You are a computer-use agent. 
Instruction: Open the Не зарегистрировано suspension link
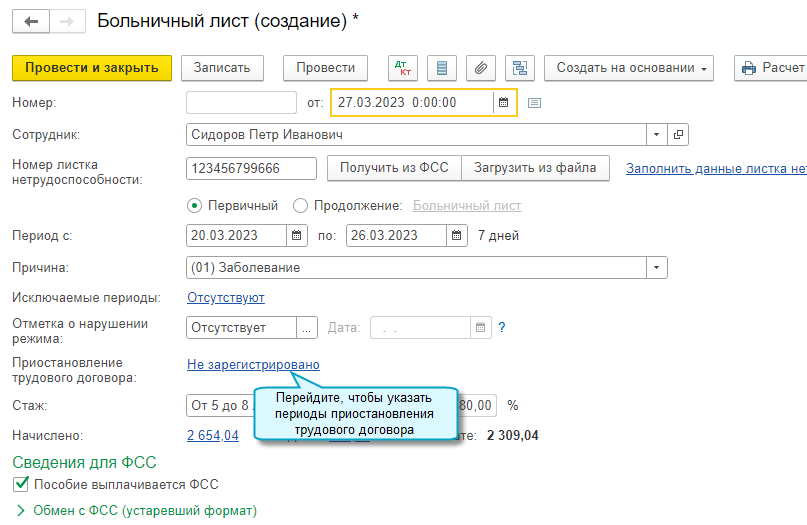point(253,365)
